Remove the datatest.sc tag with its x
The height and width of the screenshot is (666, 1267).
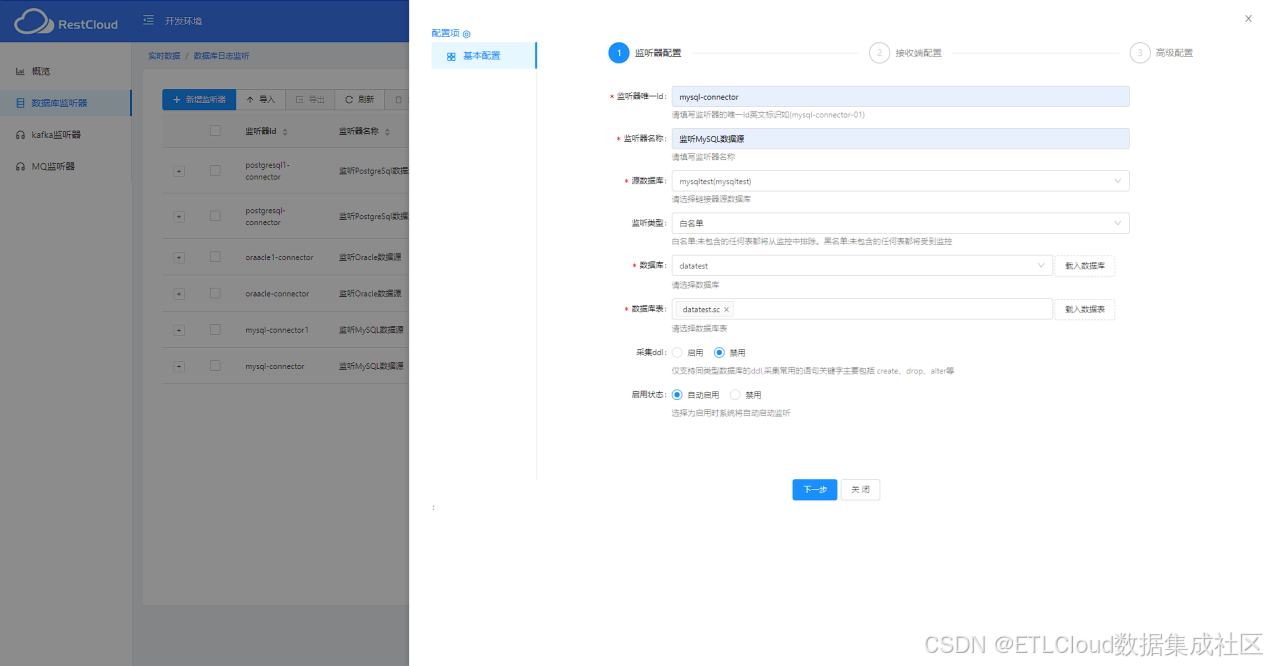tap(727, 310)
